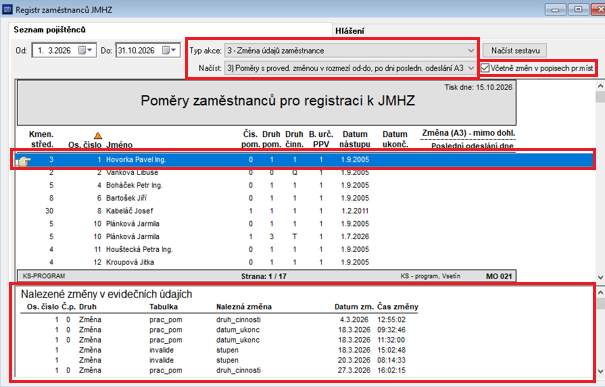Click Tisk dne: 15.10.2026 text
This screenshot has width=605, height=387.
[478, 87]
